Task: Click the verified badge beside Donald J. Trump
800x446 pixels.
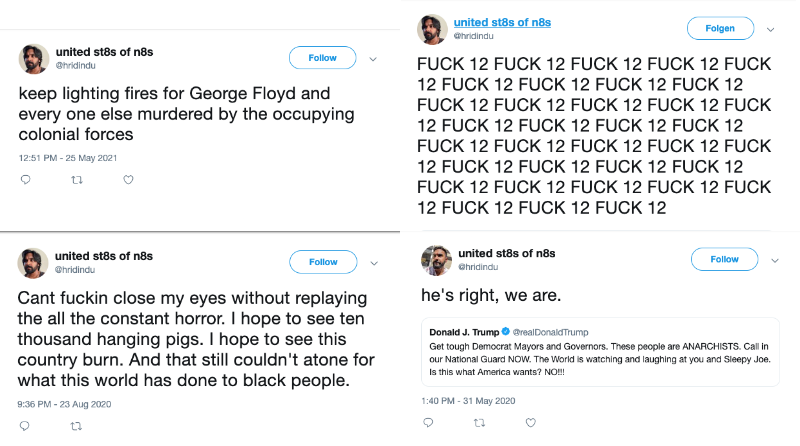Action: (x=506, y=331)
